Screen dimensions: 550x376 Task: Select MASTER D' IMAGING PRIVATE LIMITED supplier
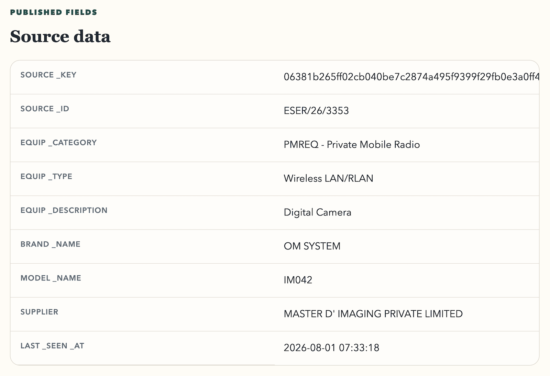373,314
